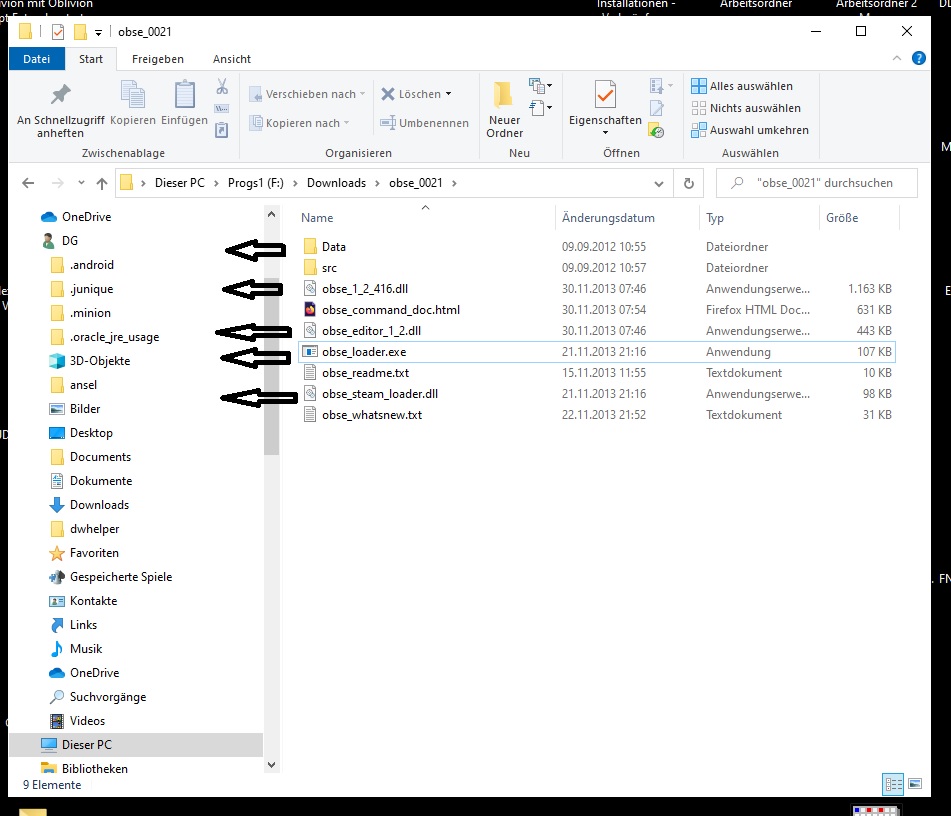
Task: Click the up arrow navigation button
Action: coord(101,184)
